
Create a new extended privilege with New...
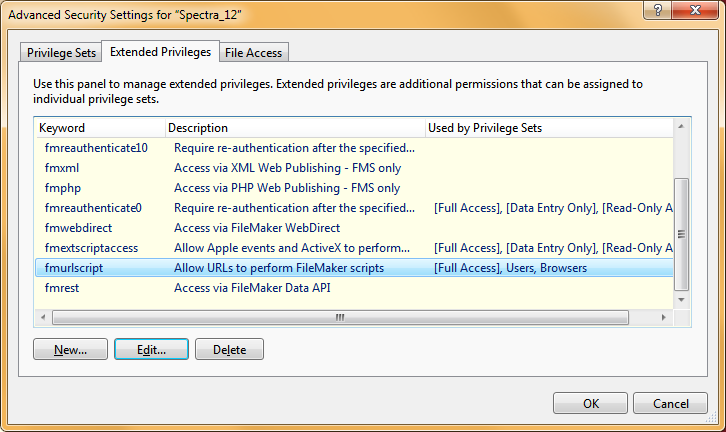point(70,350)
